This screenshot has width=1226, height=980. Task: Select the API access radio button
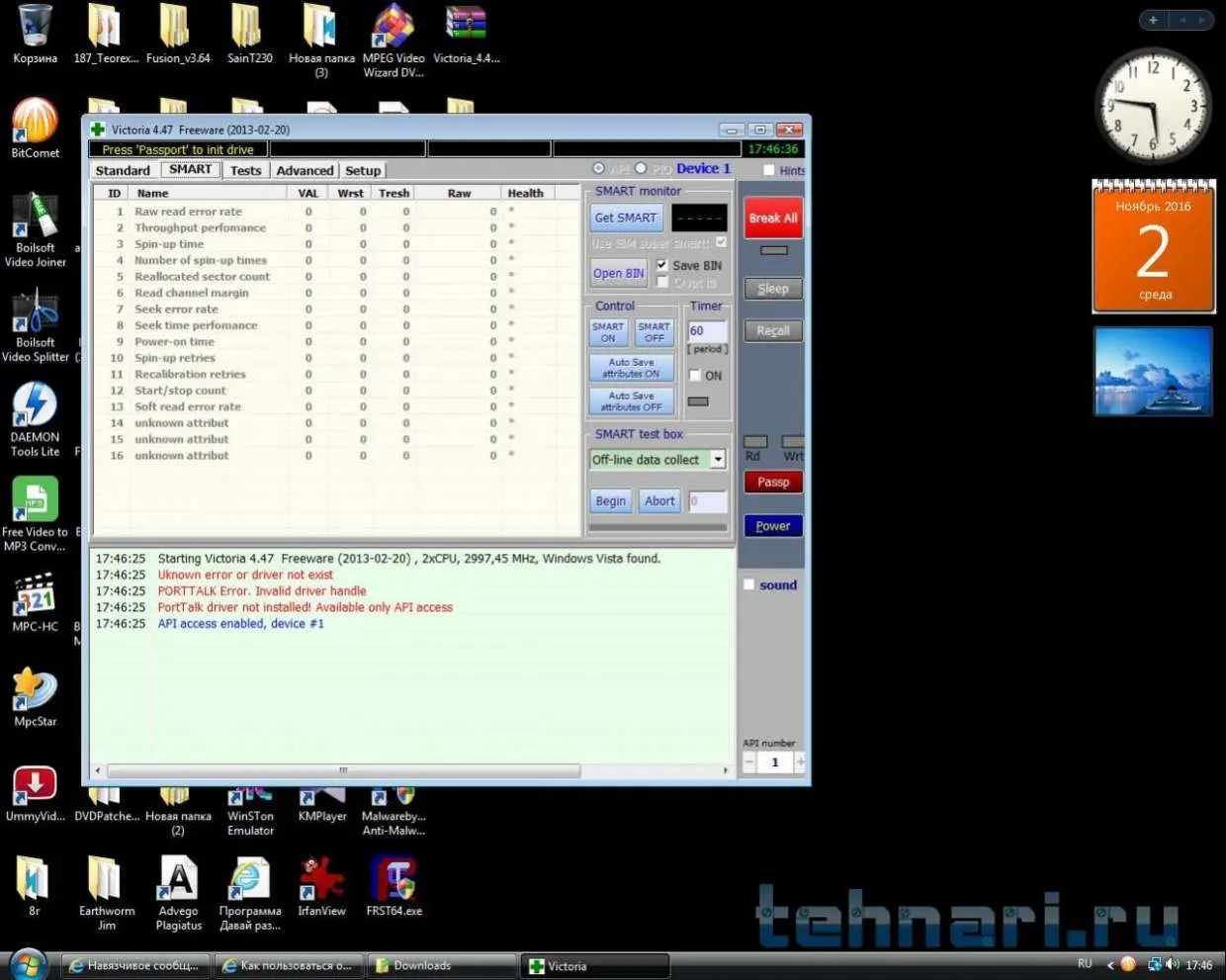pyautogui.click(x=598, y=168)
